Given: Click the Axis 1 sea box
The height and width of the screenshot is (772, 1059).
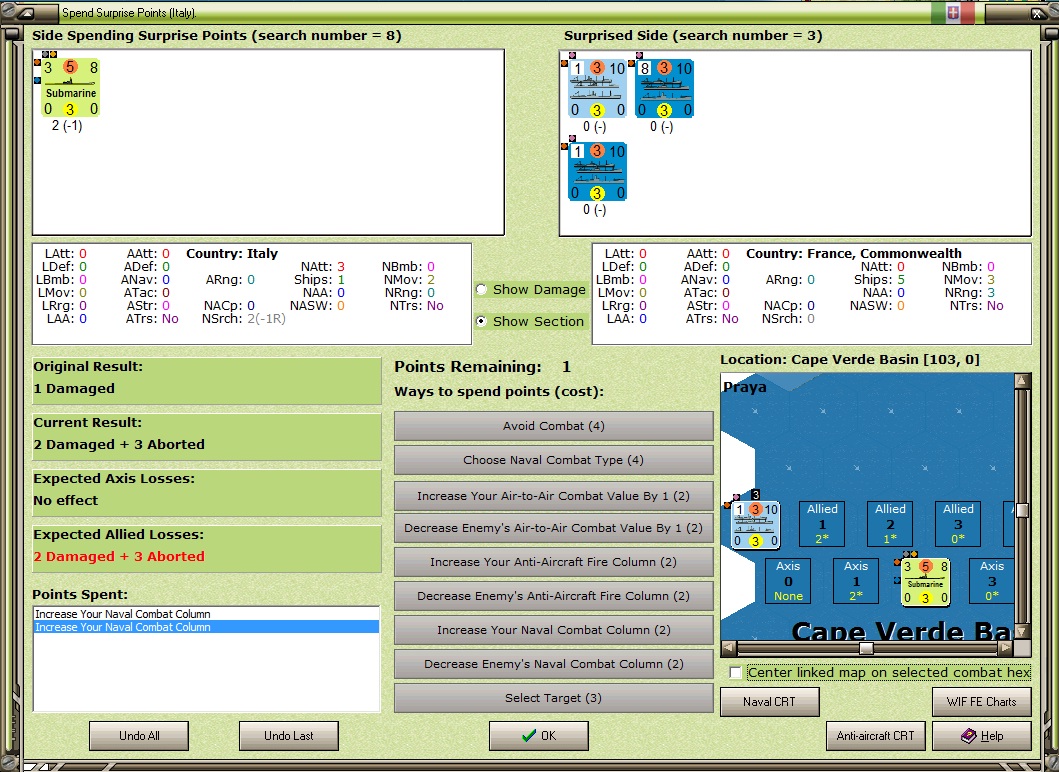Looking at the screenshot, I should (x=856, y=581).
